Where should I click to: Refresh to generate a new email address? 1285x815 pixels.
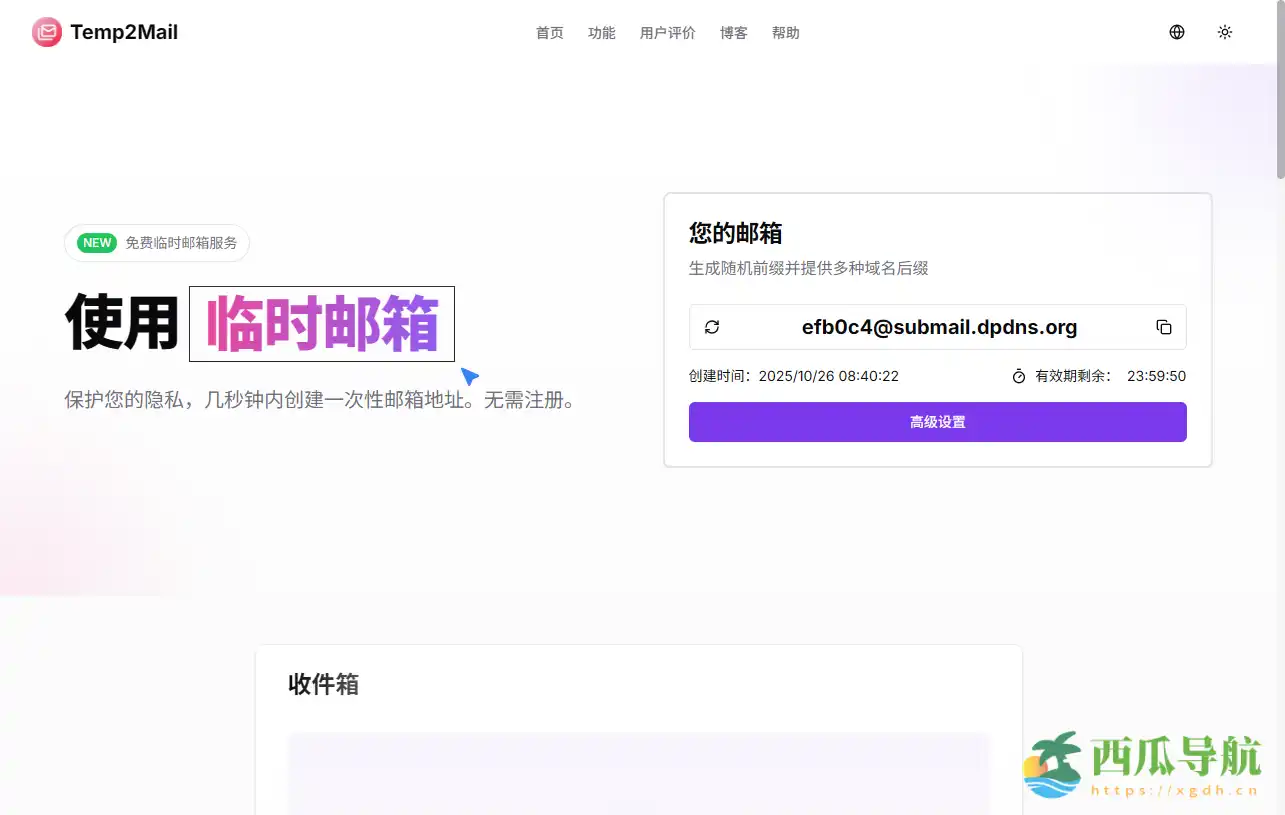tap(712, 327)
